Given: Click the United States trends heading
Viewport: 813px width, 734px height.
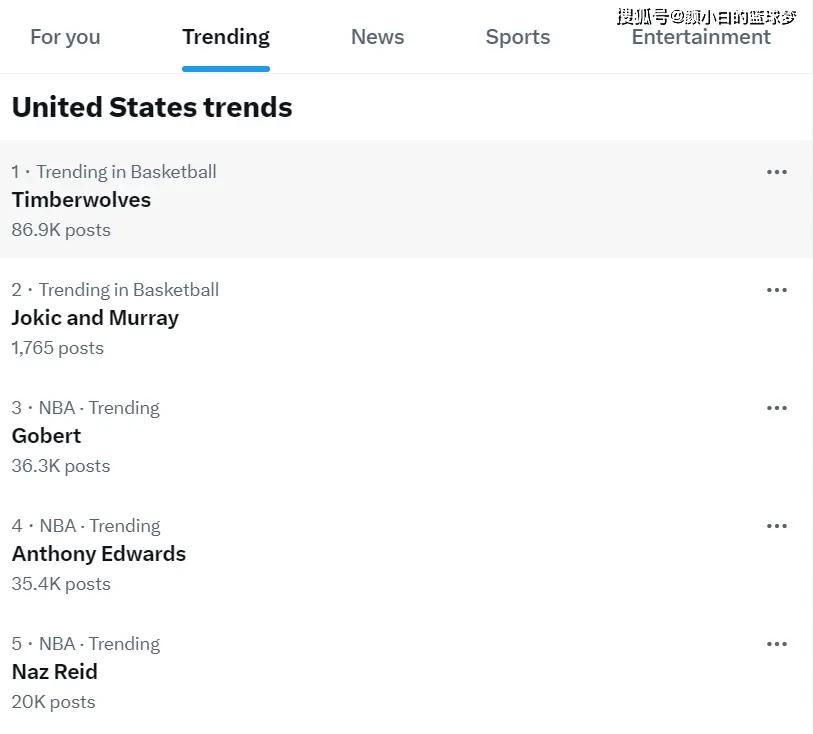Looking at the screenshot, I should 152,107.
